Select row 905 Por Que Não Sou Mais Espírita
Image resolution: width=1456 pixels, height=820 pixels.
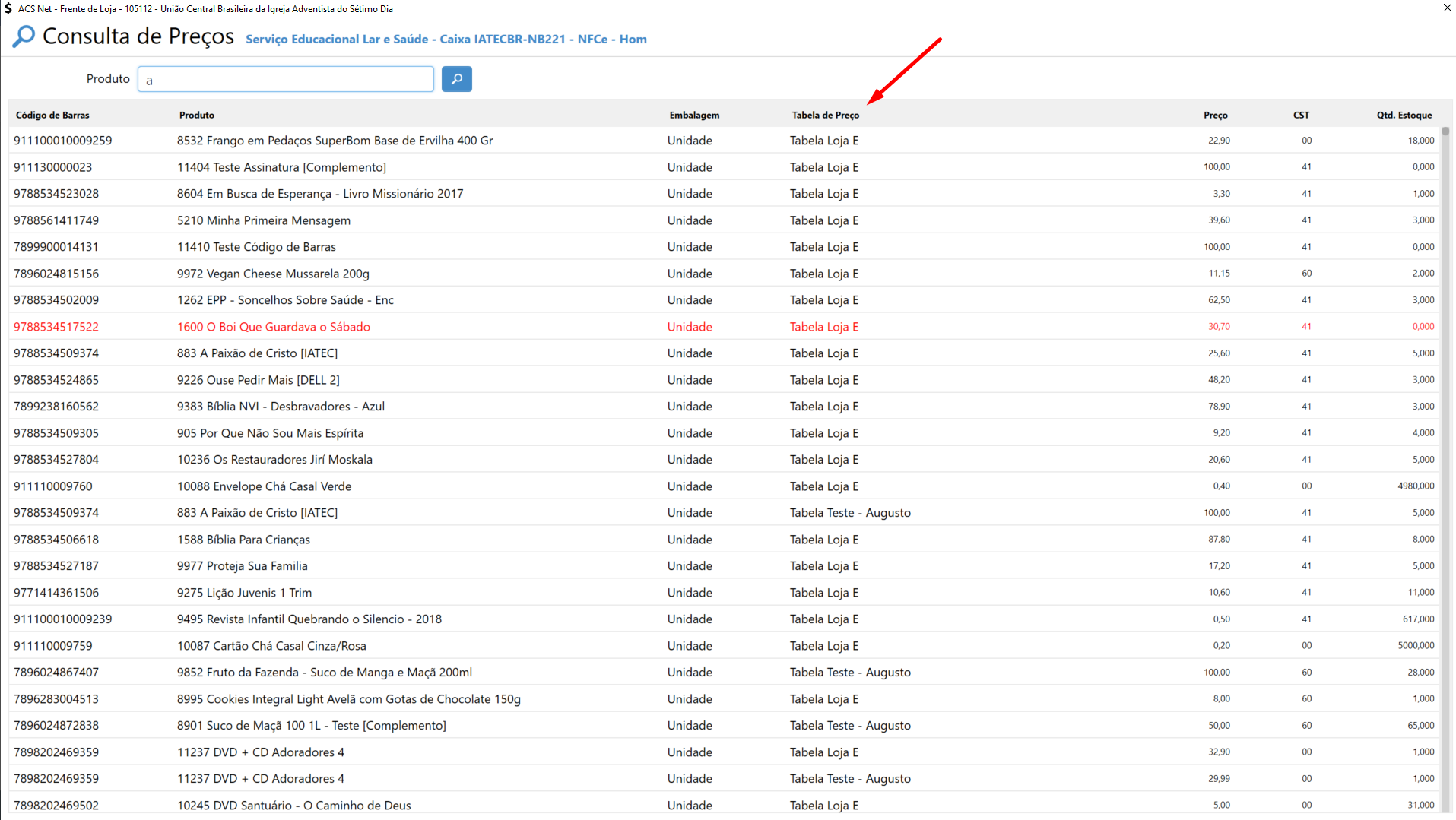point(725,433)
